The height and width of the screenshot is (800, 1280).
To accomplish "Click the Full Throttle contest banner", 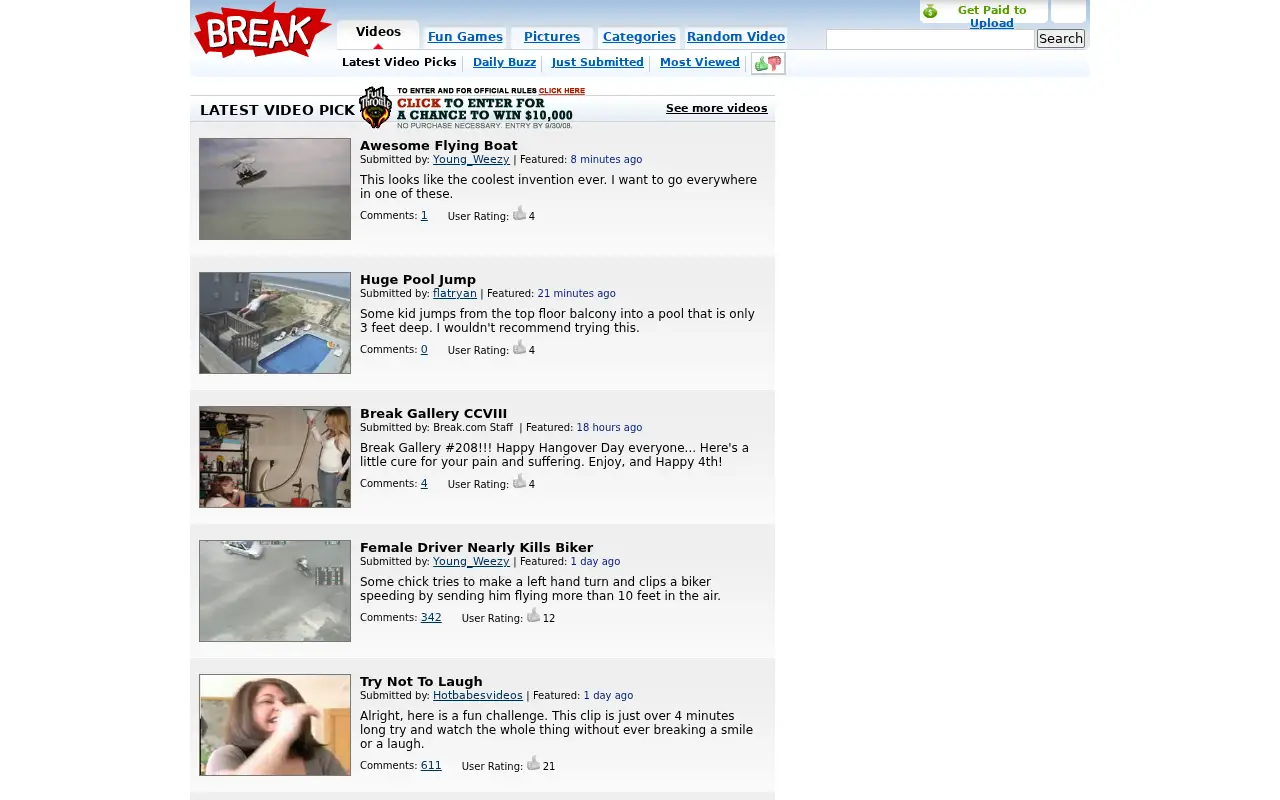I will [472, 107].
